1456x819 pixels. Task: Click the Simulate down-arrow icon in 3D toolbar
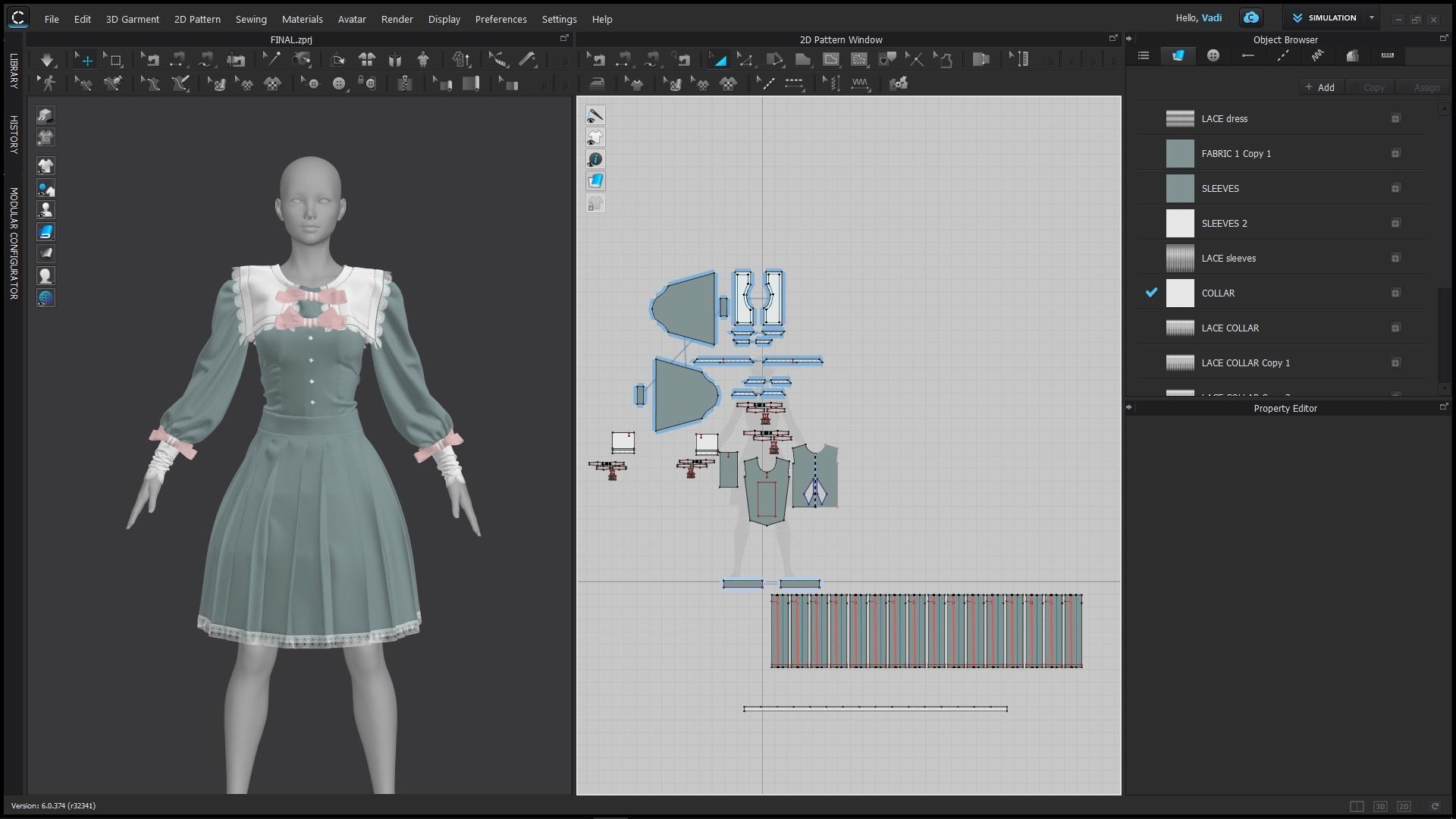click(47, 59)
